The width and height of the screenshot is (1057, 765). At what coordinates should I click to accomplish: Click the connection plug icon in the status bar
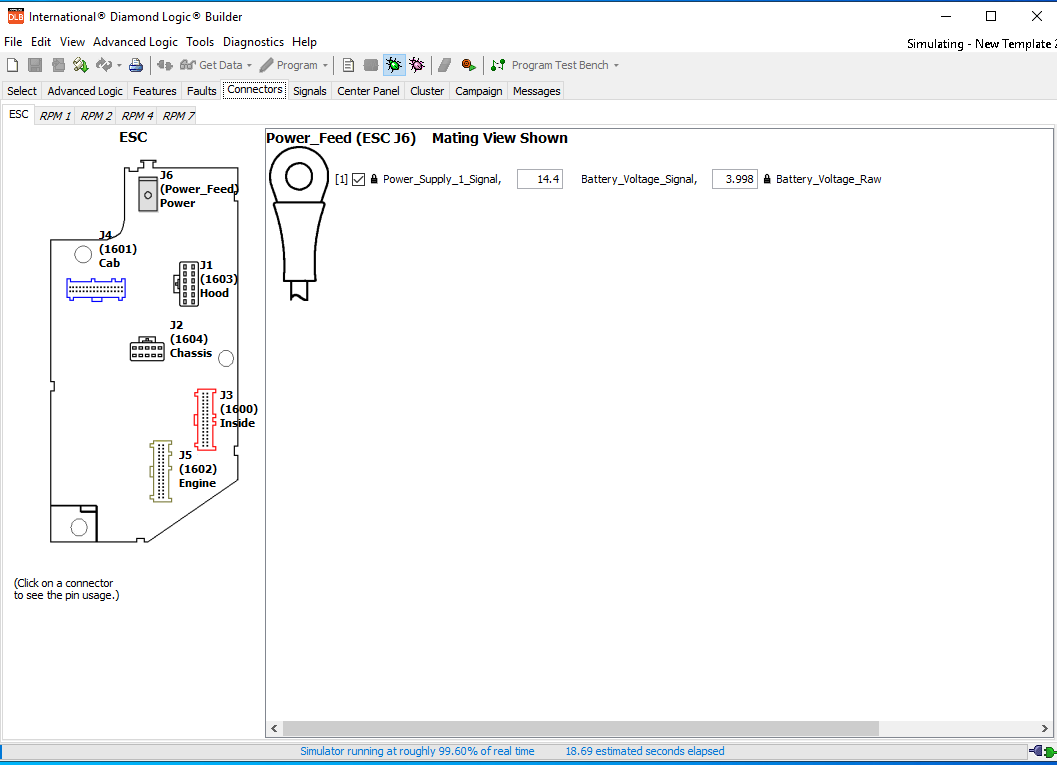coord(1039,750)
